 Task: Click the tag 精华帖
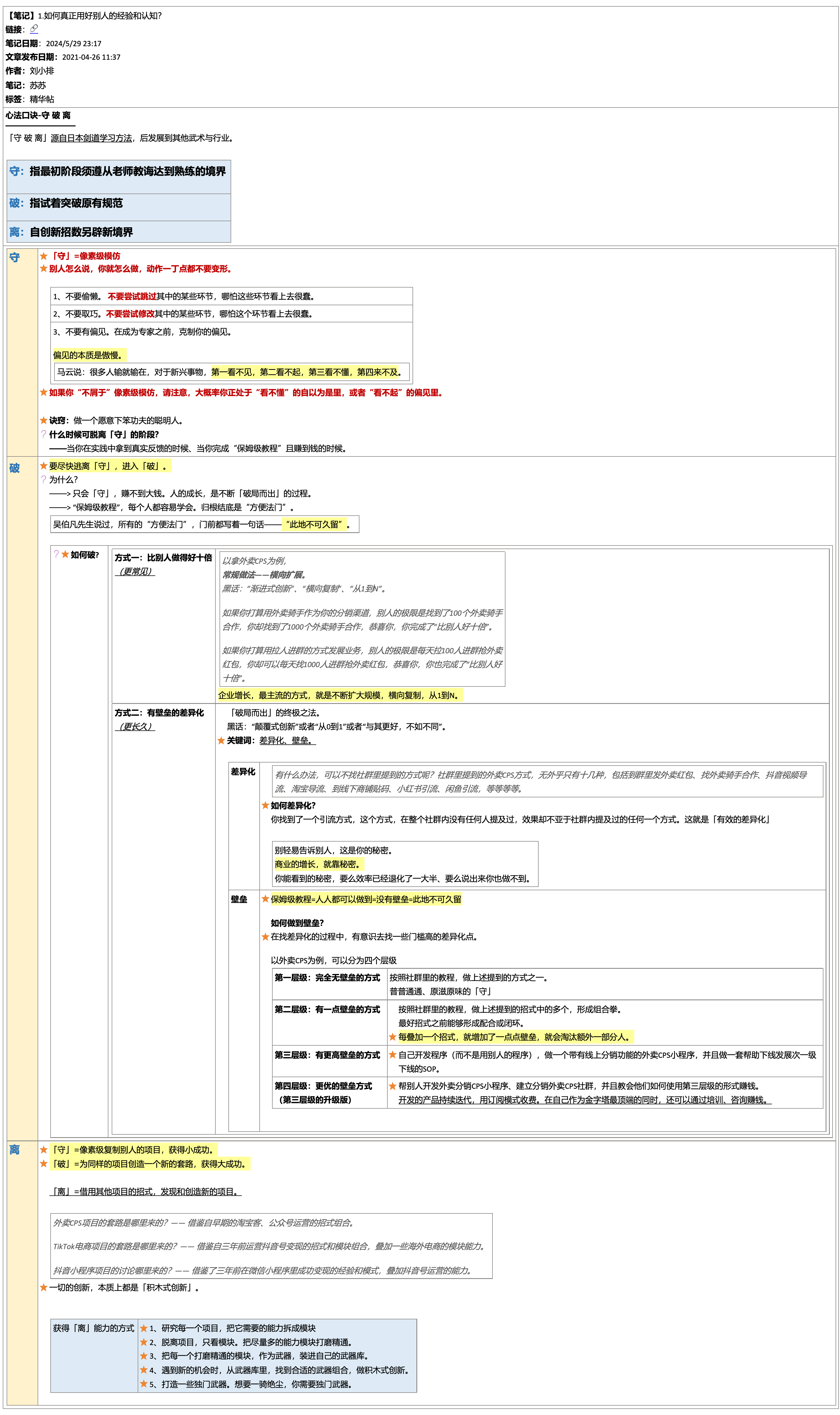click(42, 99)
